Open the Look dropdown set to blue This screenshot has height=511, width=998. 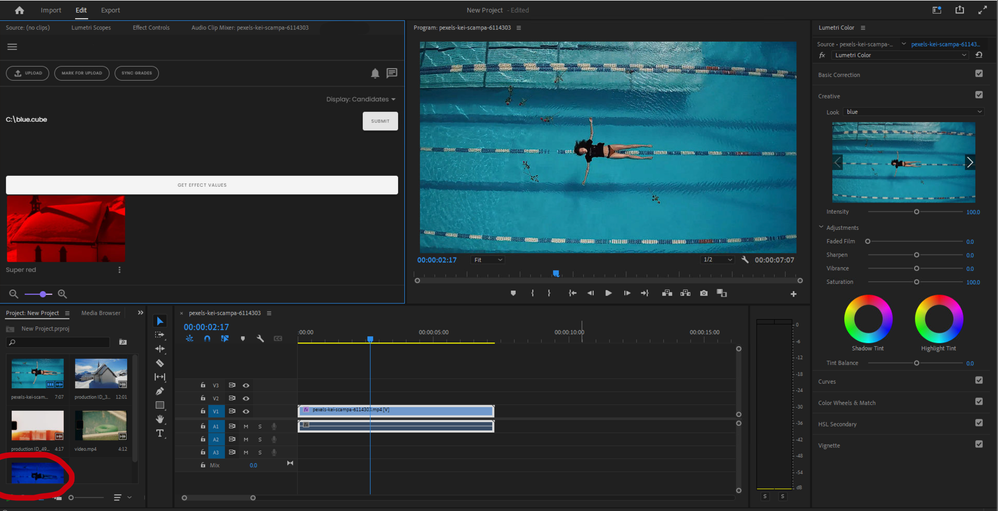coord(913,112)
